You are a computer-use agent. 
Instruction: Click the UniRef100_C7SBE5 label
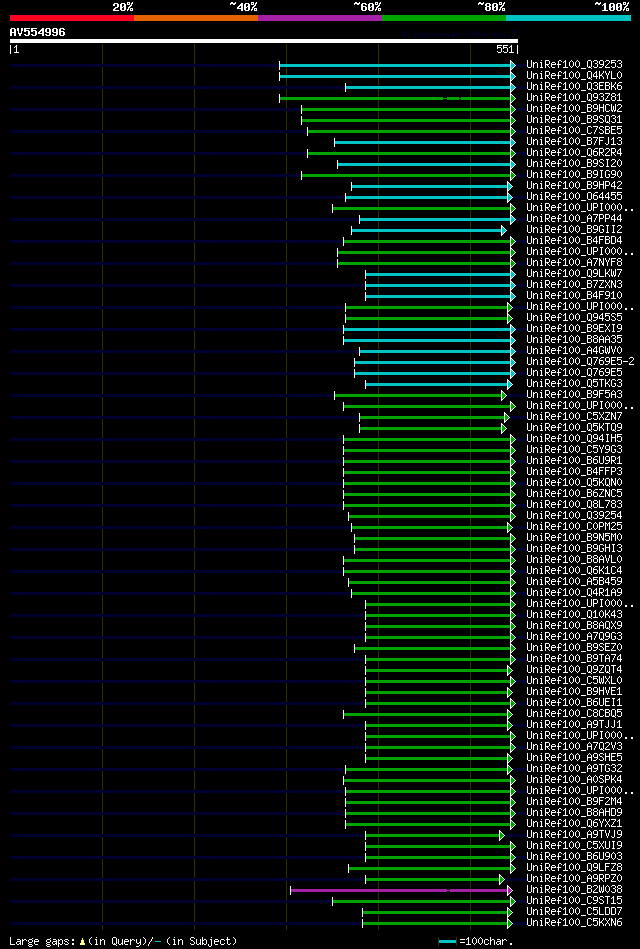click(x=575, y=130)
